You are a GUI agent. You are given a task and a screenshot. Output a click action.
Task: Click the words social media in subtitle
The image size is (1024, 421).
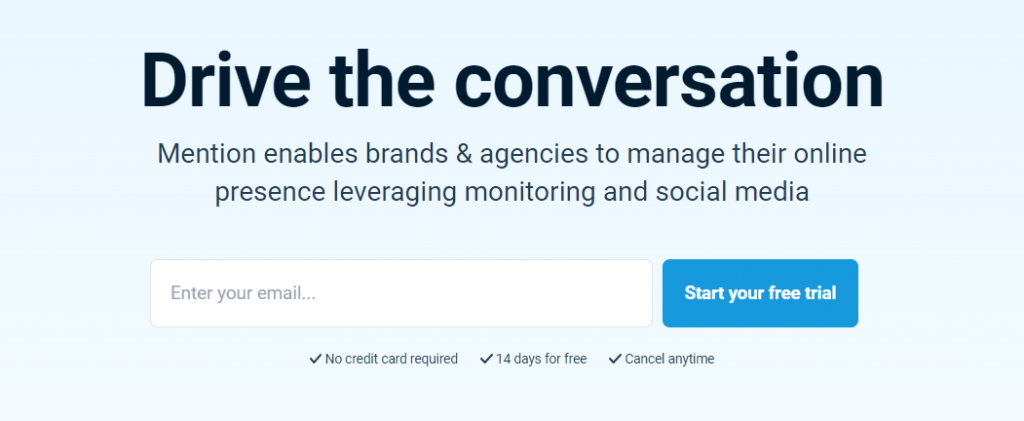(x=732, y=193)
